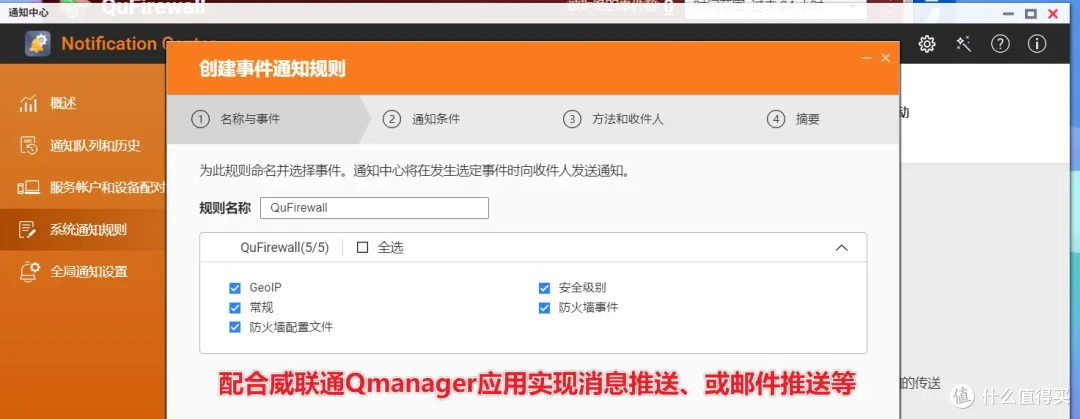Click the QuFirewall(5/5) category label
The image size is (1080, 419).
click(285, 248)
